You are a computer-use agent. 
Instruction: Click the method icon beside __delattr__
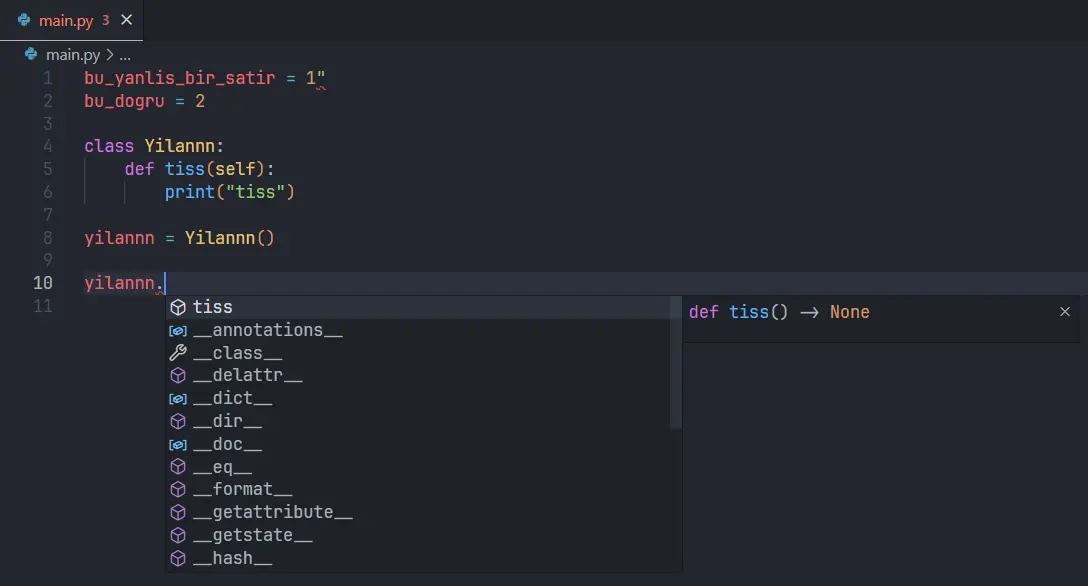coord(178,376)
